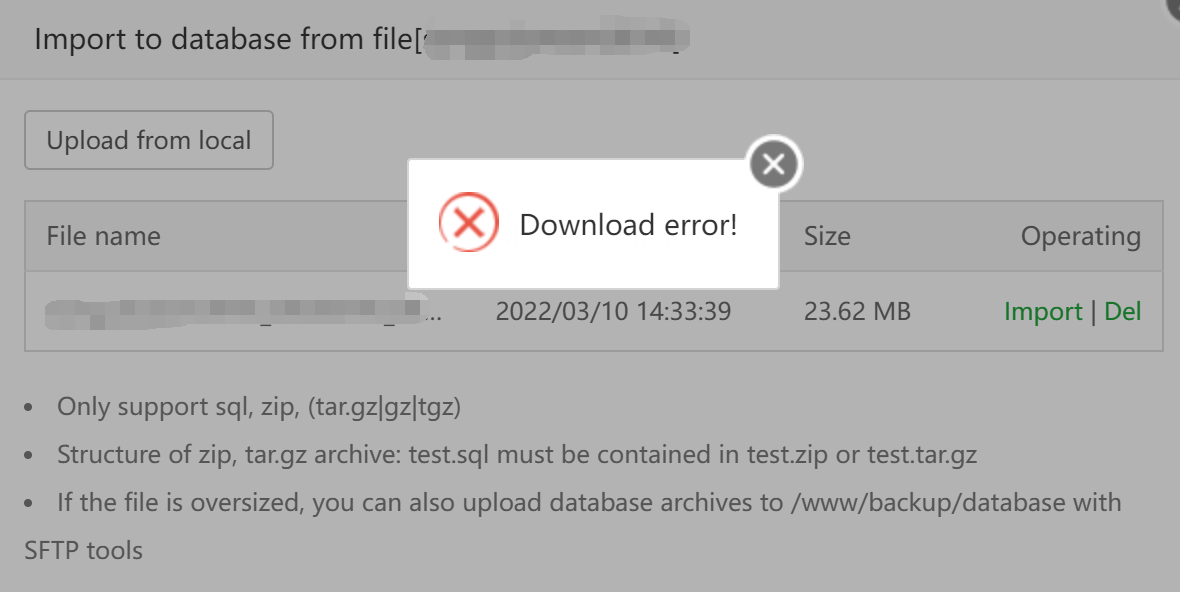Click the blurred file name in dialog title

[x=550, y=40]
